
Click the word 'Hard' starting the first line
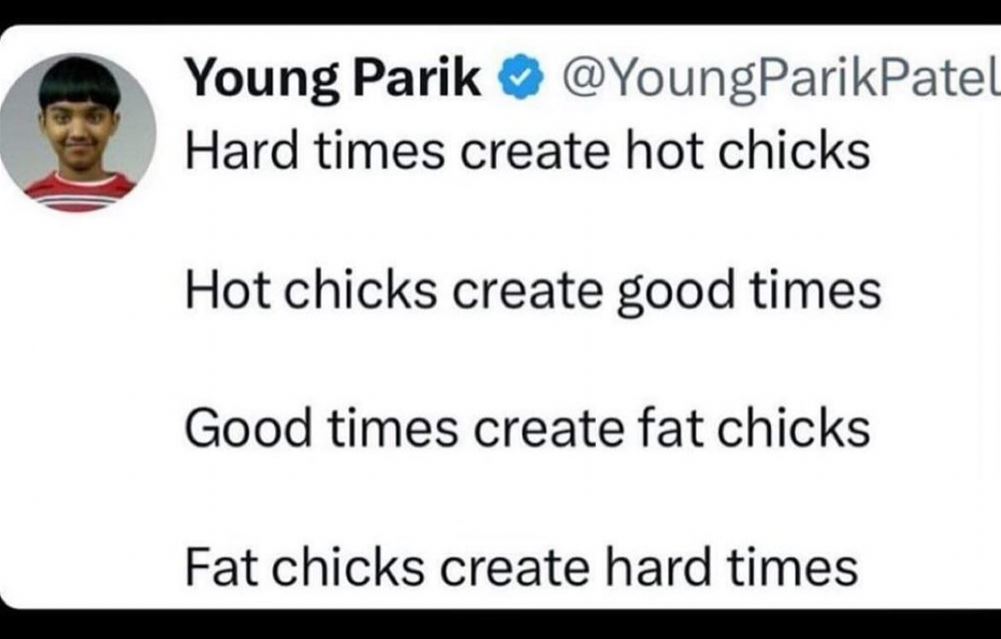[x=241, y=151]
